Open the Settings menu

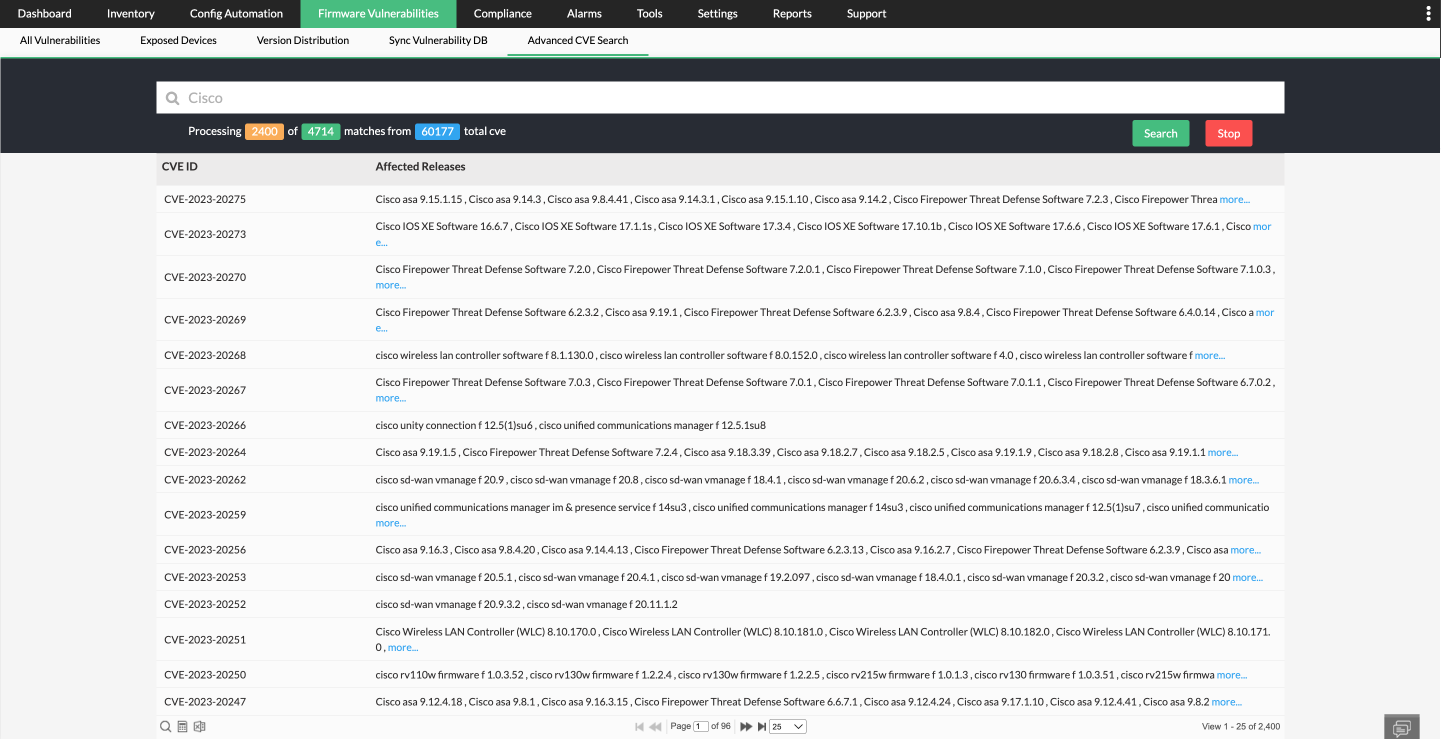tap(717, 14)
